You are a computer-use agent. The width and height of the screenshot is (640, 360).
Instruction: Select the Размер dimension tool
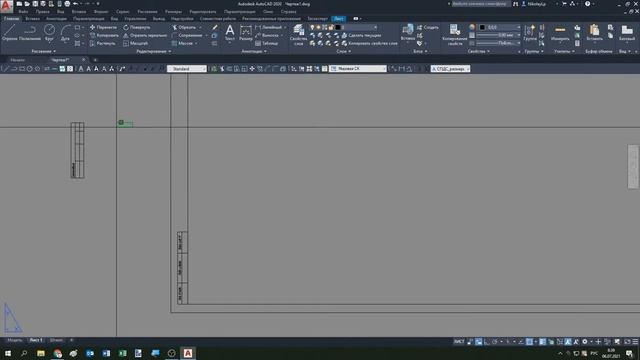(246, 33)
